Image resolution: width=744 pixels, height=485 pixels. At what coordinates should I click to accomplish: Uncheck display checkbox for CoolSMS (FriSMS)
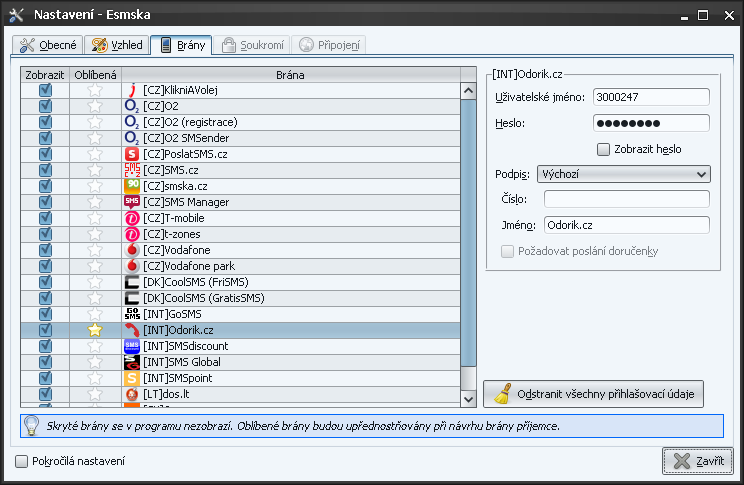pyautogui.click(x=45, y=282)
